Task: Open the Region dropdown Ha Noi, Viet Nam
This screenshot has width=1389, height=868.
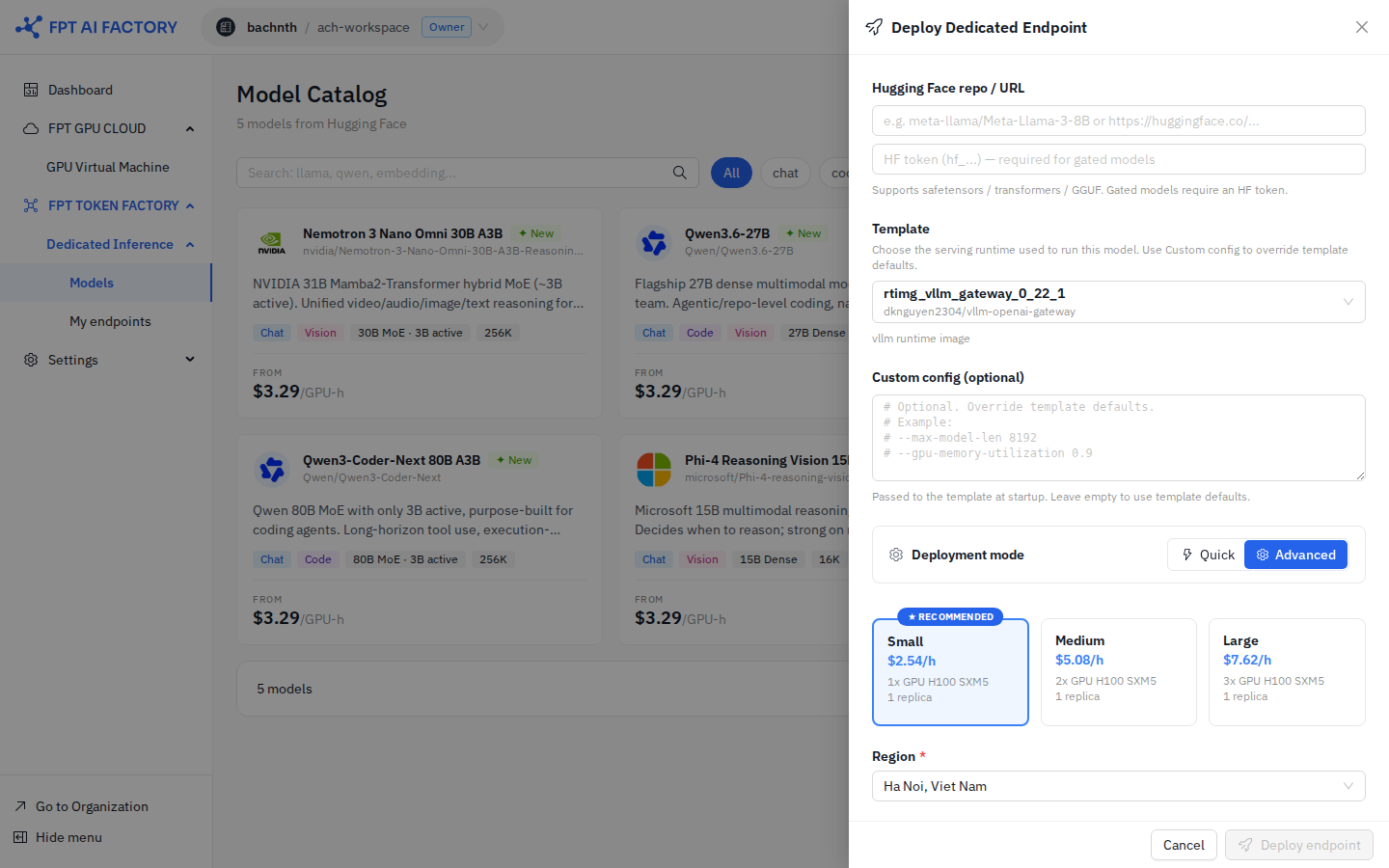Action: pyautogui.click(x=1119, y=786)
